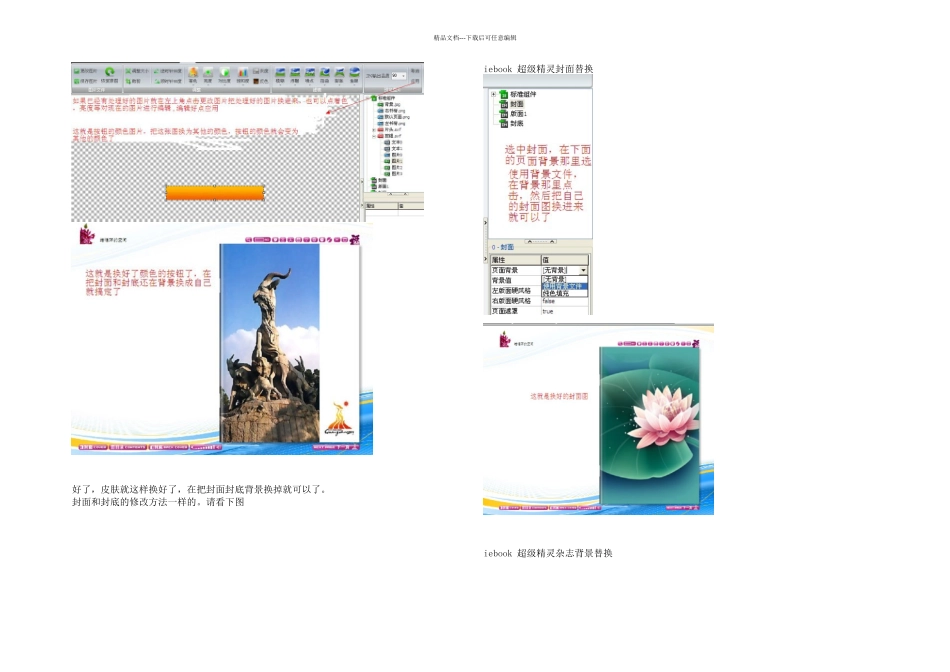Open the 着色 colorize adjustment

(x=193, y=75)
